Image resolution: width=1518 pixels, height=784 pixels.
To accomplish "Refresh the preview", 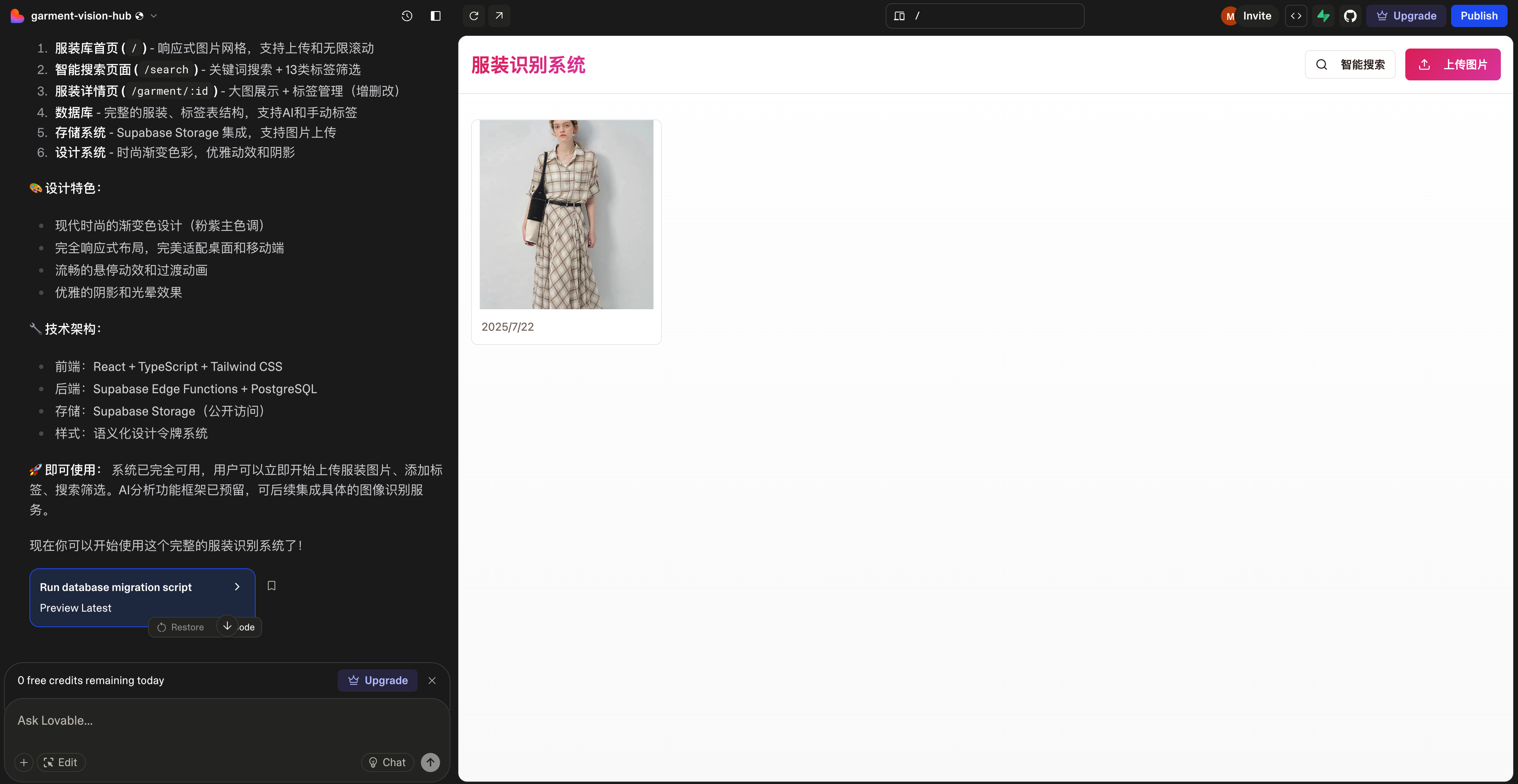I will click(x=474, y=16).
